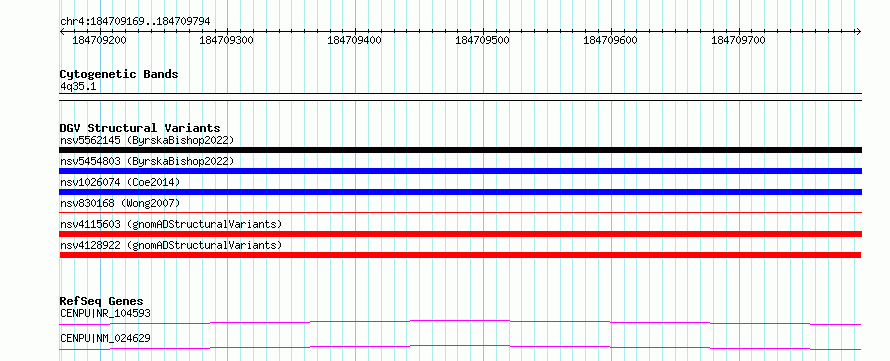Open the CENPU|NR_104593 gene label
The width and height of the screenshot is (890, 361).
105,313
